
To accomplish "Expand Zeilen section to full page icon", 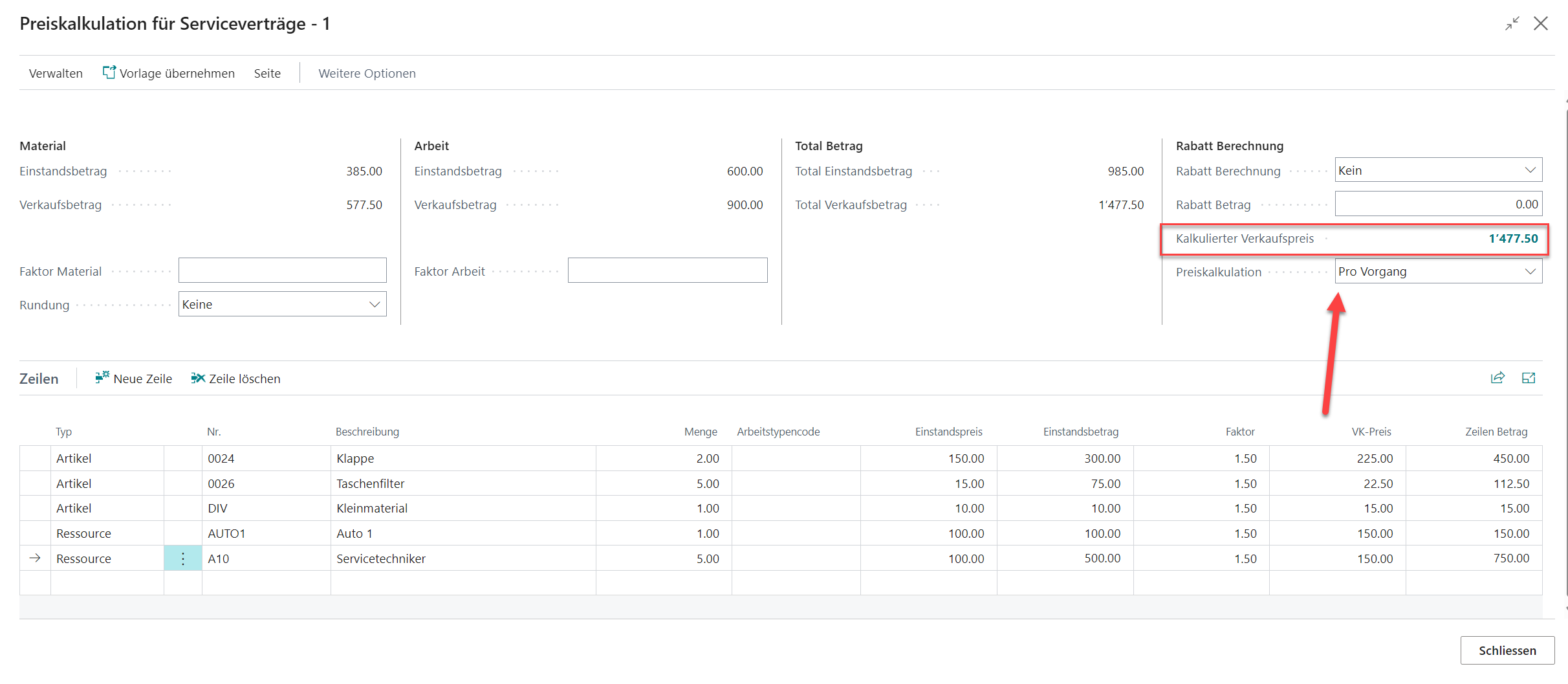I will pos(1529,378).
